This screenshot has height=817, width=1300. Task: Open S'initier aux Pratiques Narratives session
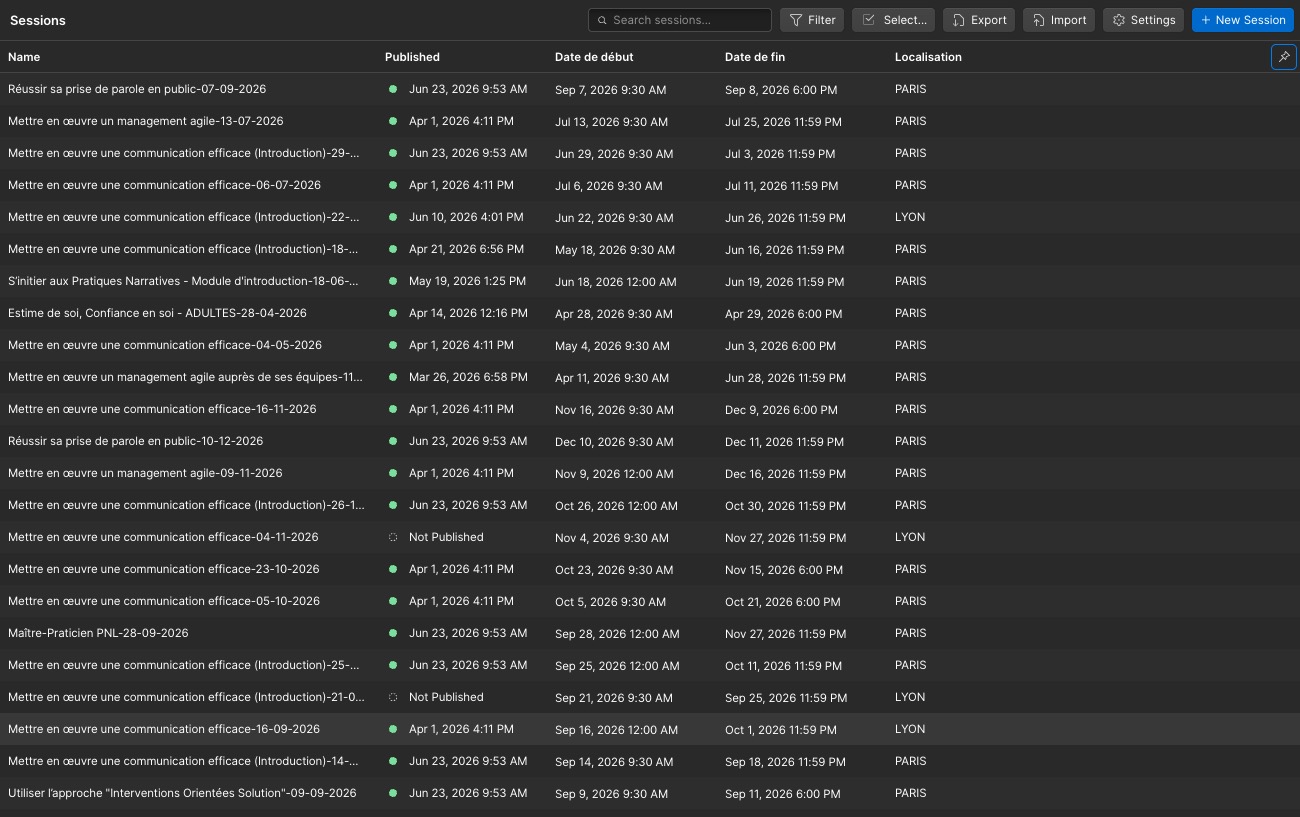[184, 281]
